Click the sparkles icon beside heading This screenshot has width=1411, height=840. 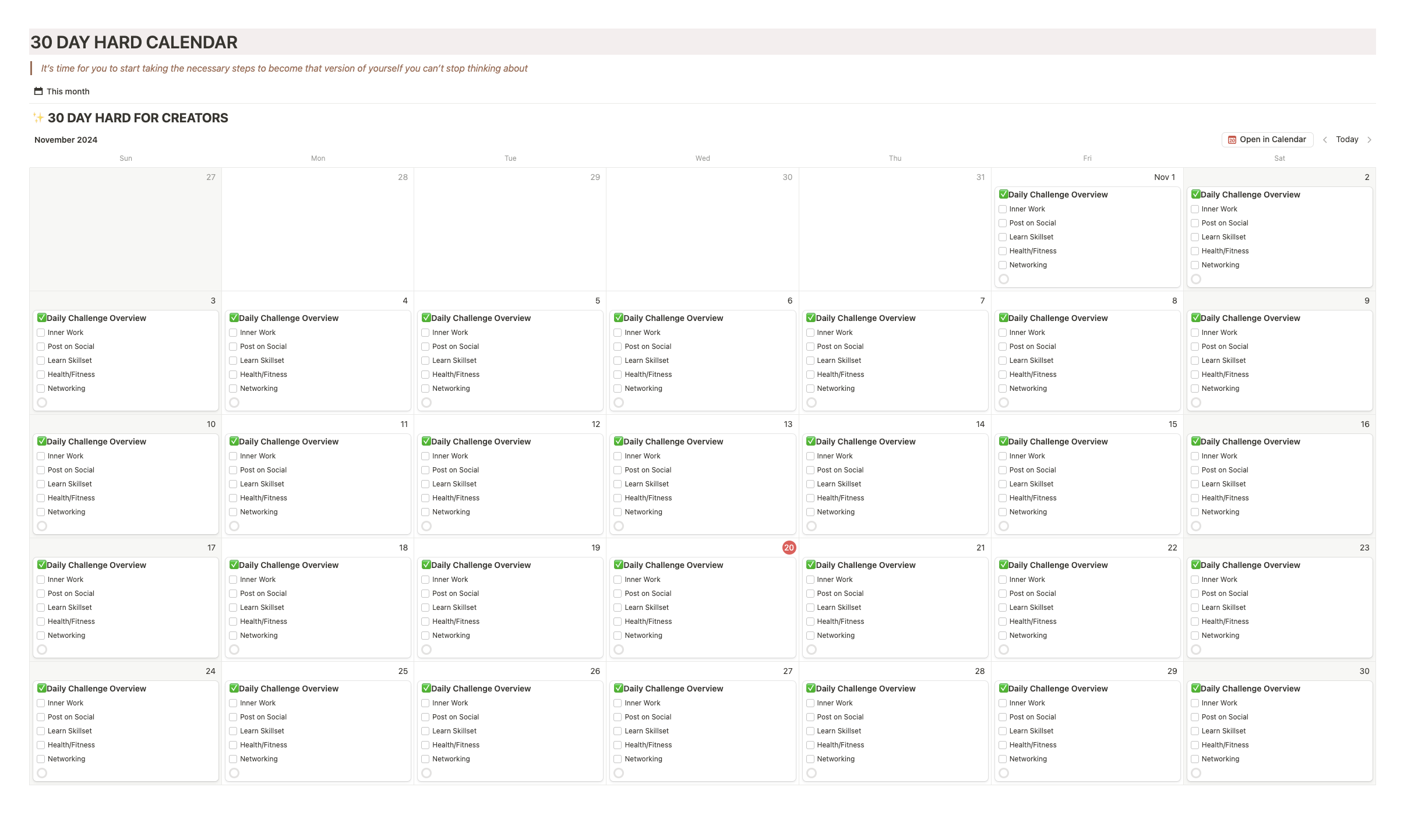pyautogui.click(x=38, y=118)
